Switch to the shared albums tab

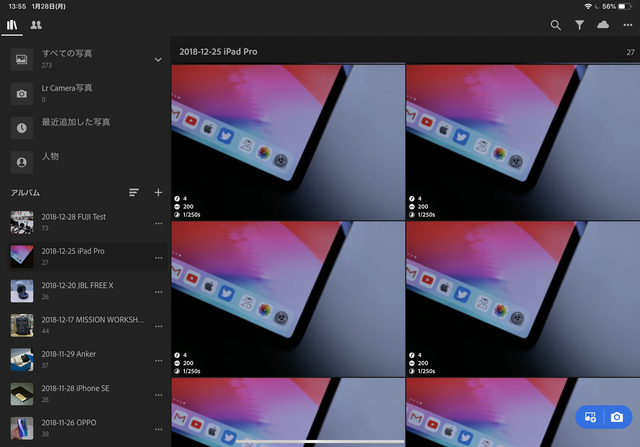click(36, 25)
